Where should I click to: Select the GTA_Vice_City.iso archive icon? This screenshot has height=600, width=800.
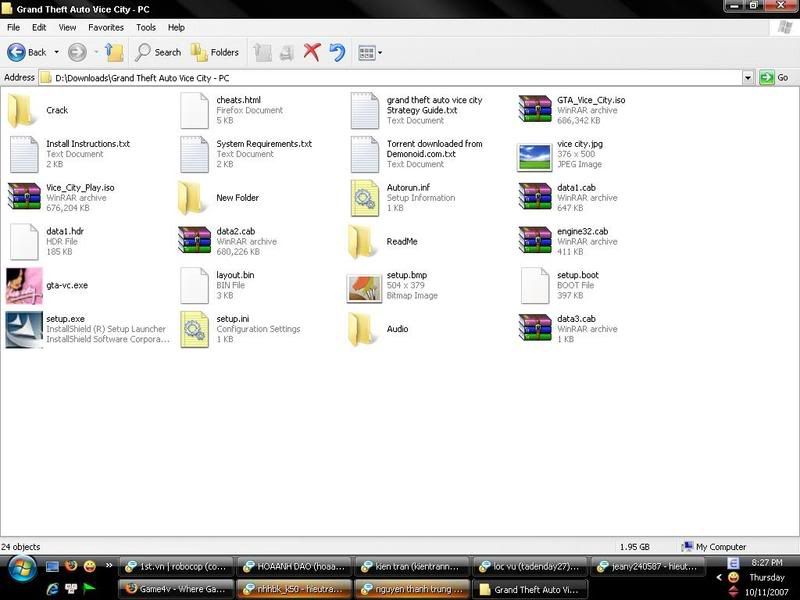[x=535, y=109]
